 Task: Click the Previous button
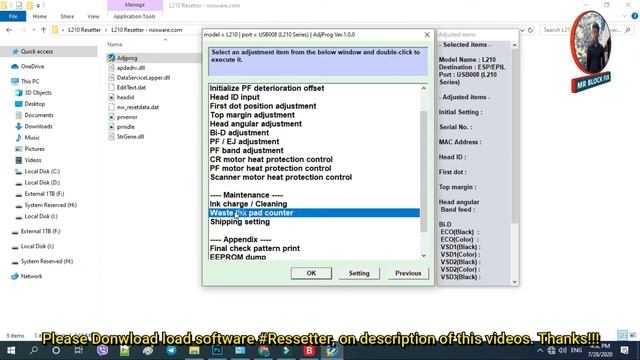click(x=408, y=273)
